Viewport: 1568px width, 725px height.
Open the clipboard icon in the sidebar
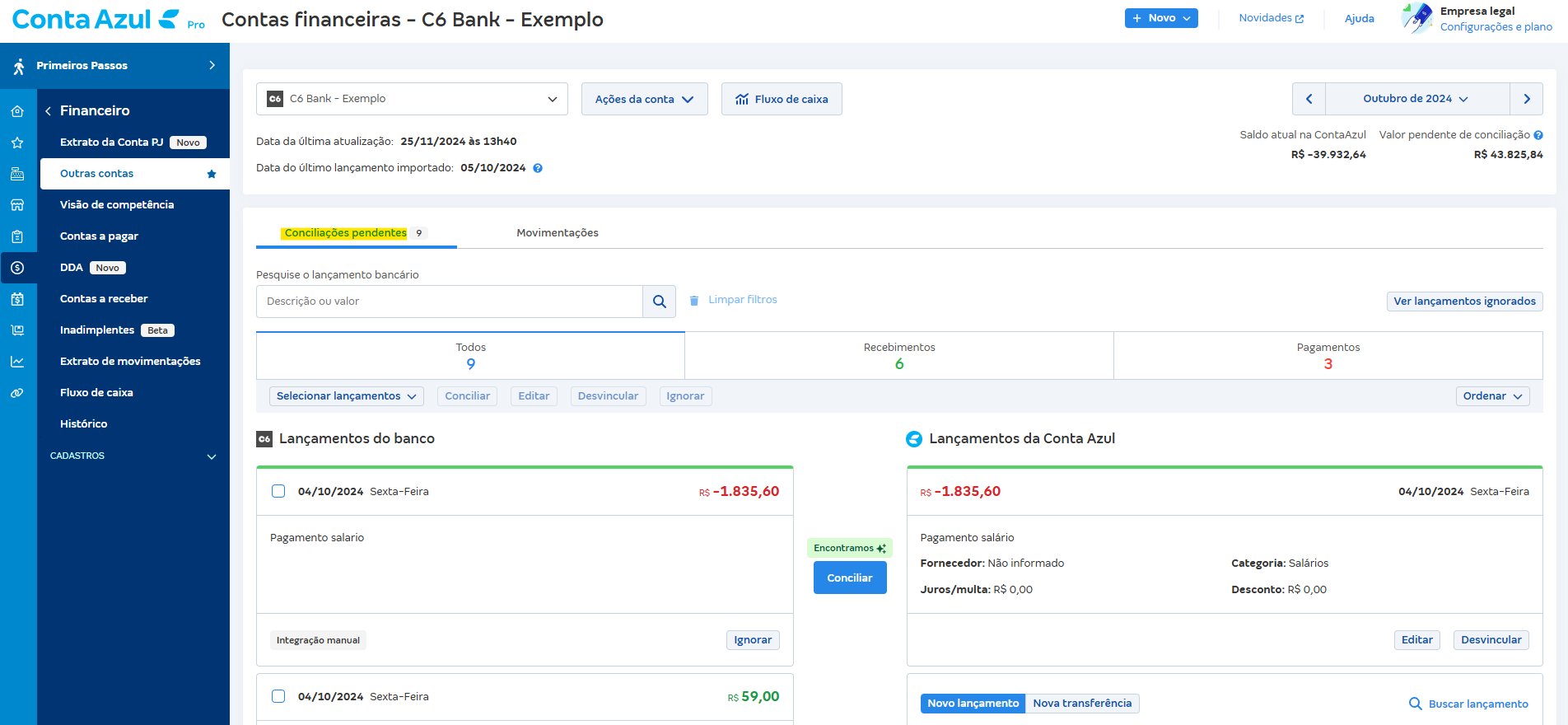coord(17,236)
